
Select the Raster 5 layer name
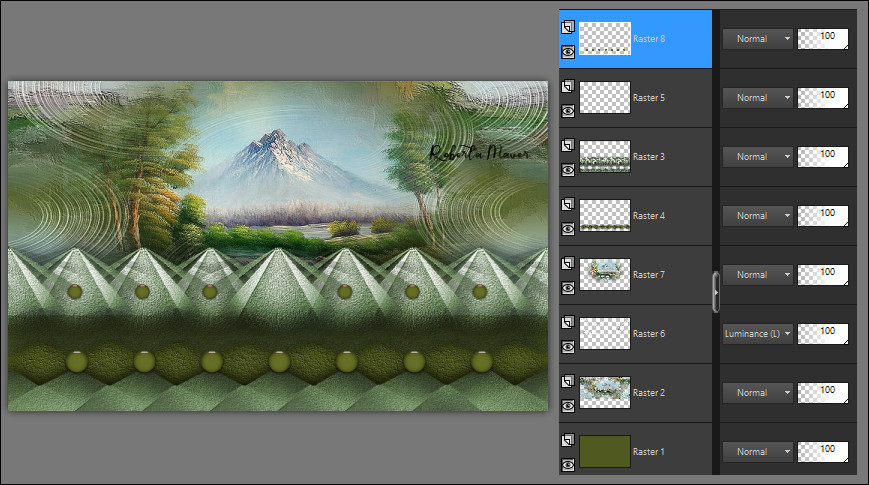pyautogui.click(x=648, y=98)
